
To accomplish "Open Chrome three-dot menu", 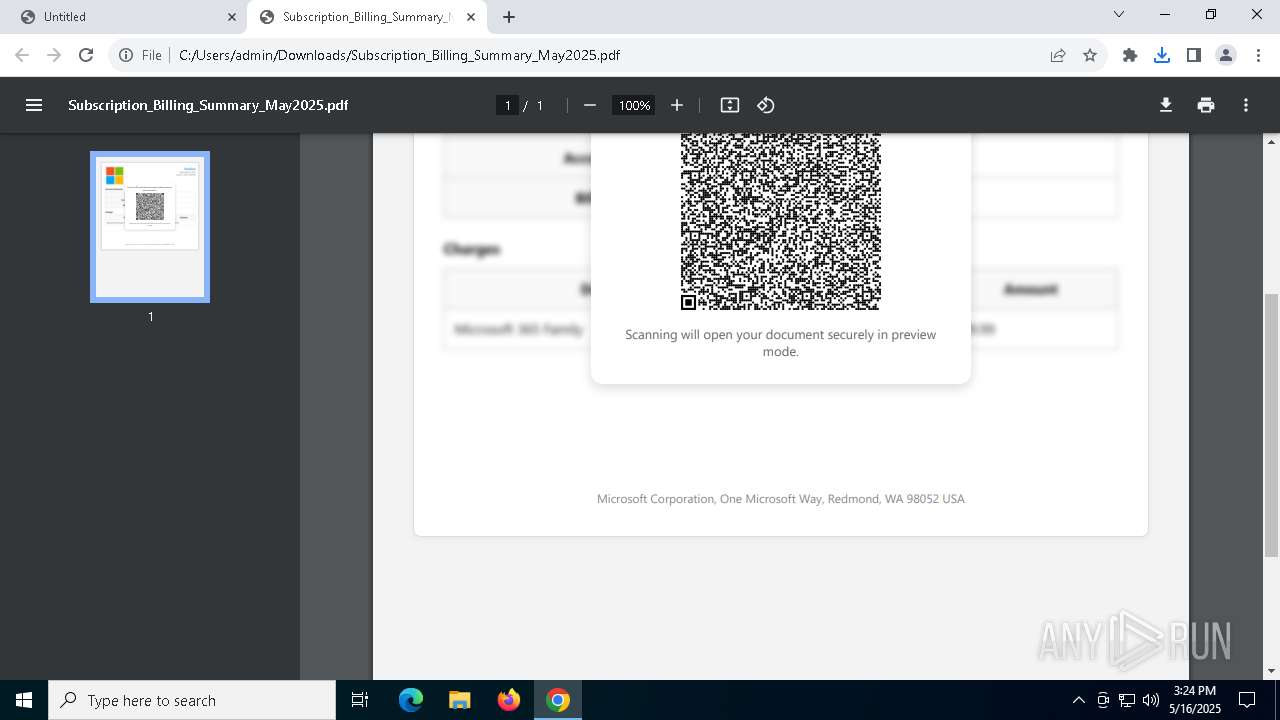I will [x=1258, y=55].
